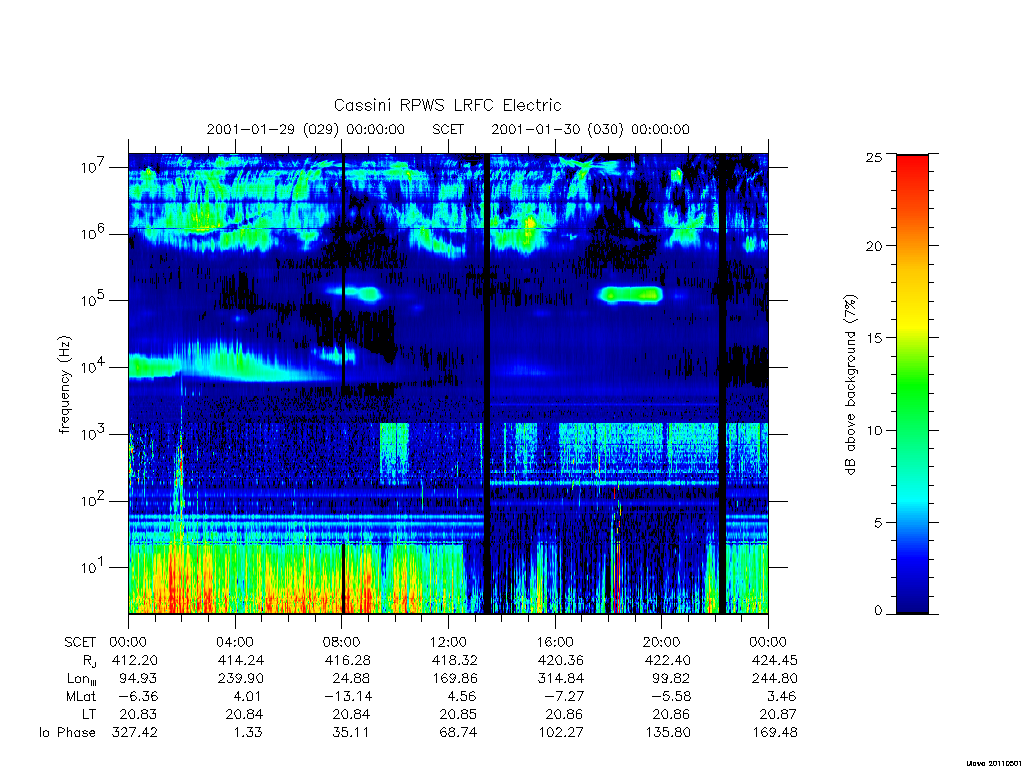Click the SCET time label 20:00
Screen dimensions: 1024x768
coord(661,642)
